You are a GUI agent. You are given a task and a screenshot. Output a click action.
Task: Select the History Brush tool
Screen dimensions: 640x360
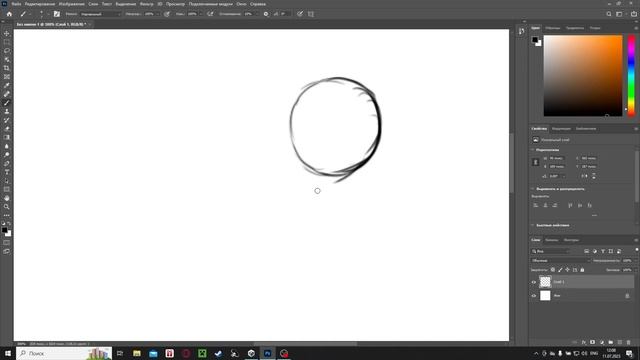coord(7,120)
